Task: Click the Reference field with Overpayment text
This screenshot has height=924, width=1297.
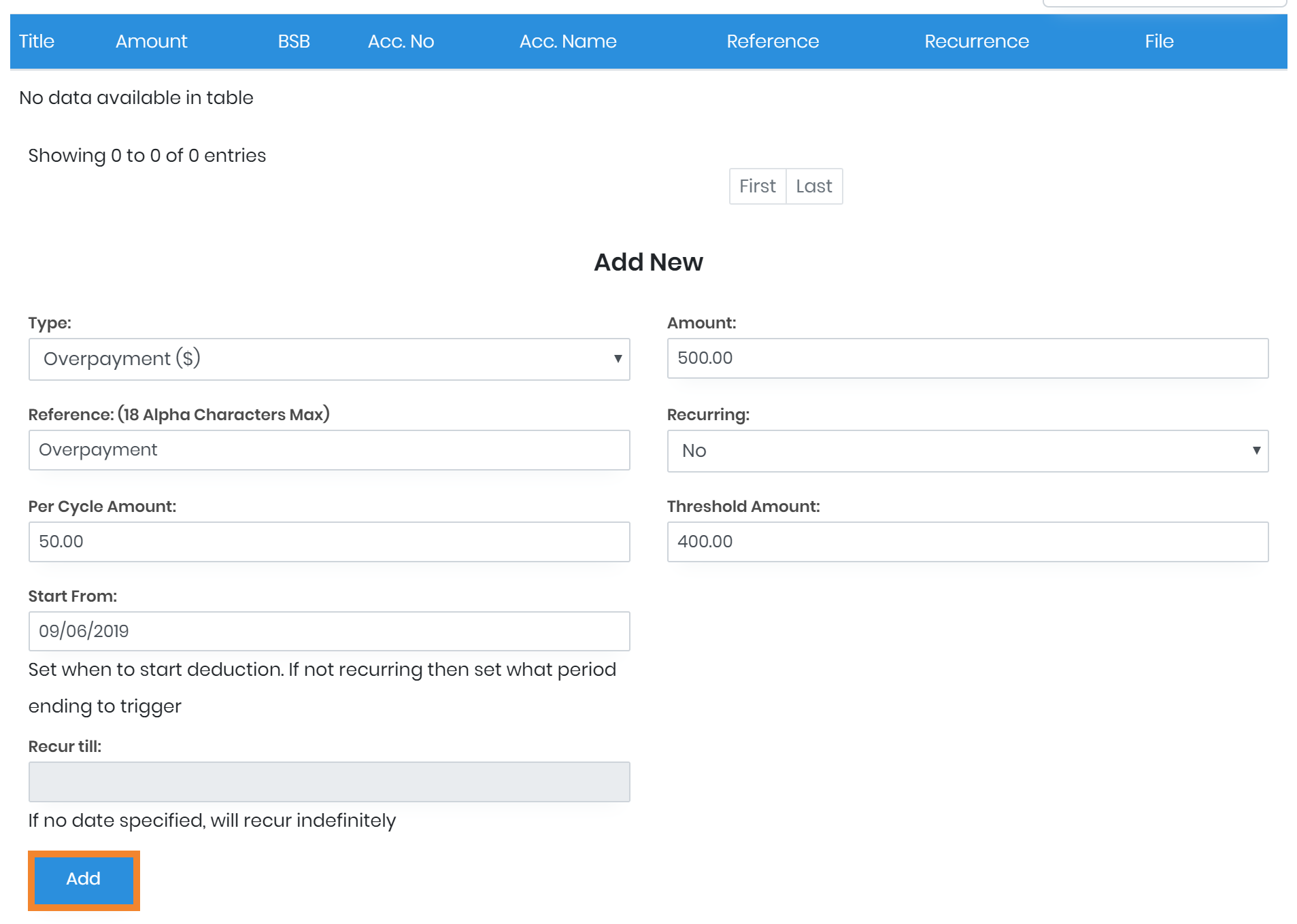Action: pos(329,450)
